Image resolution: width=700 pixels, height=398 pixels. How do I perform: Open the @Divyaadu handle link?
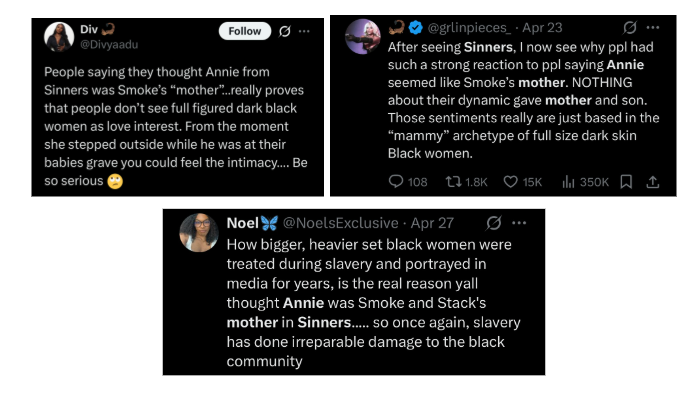pos(109,45)
